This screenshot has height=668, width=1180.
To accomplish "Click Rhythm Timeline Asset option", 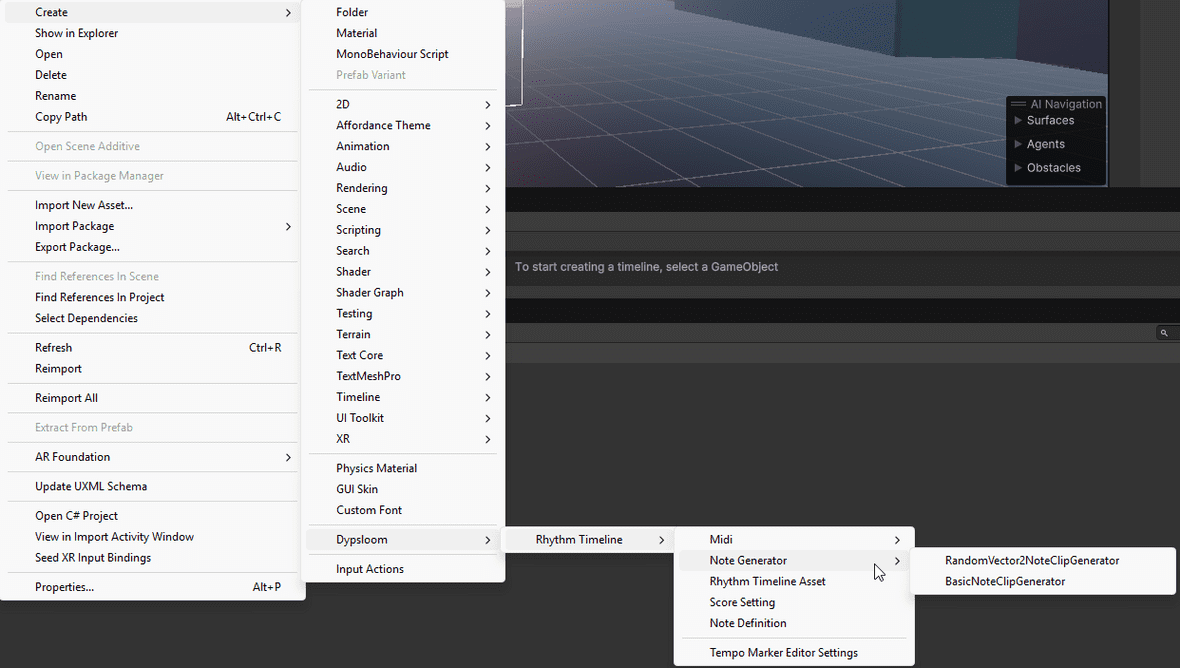I will [767, 582].
